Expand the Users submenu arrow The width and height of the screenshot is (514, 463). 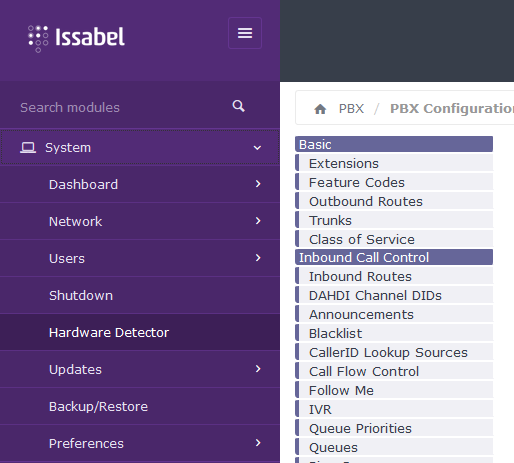(x=258, y=258)
